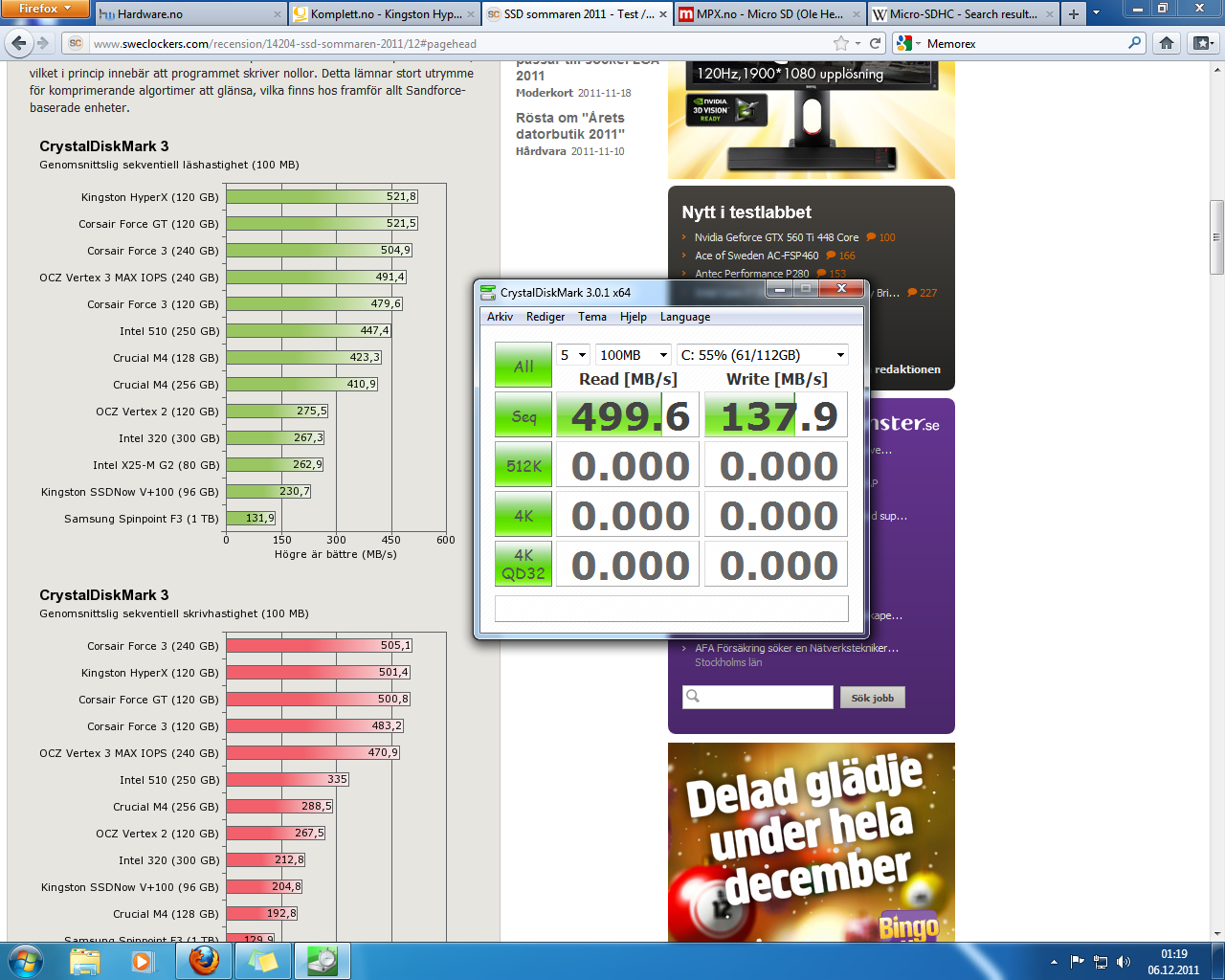This screenshot has width=1225, height=980.
Task: Go to Firefox home page
Action: (x=1167, y=43)
